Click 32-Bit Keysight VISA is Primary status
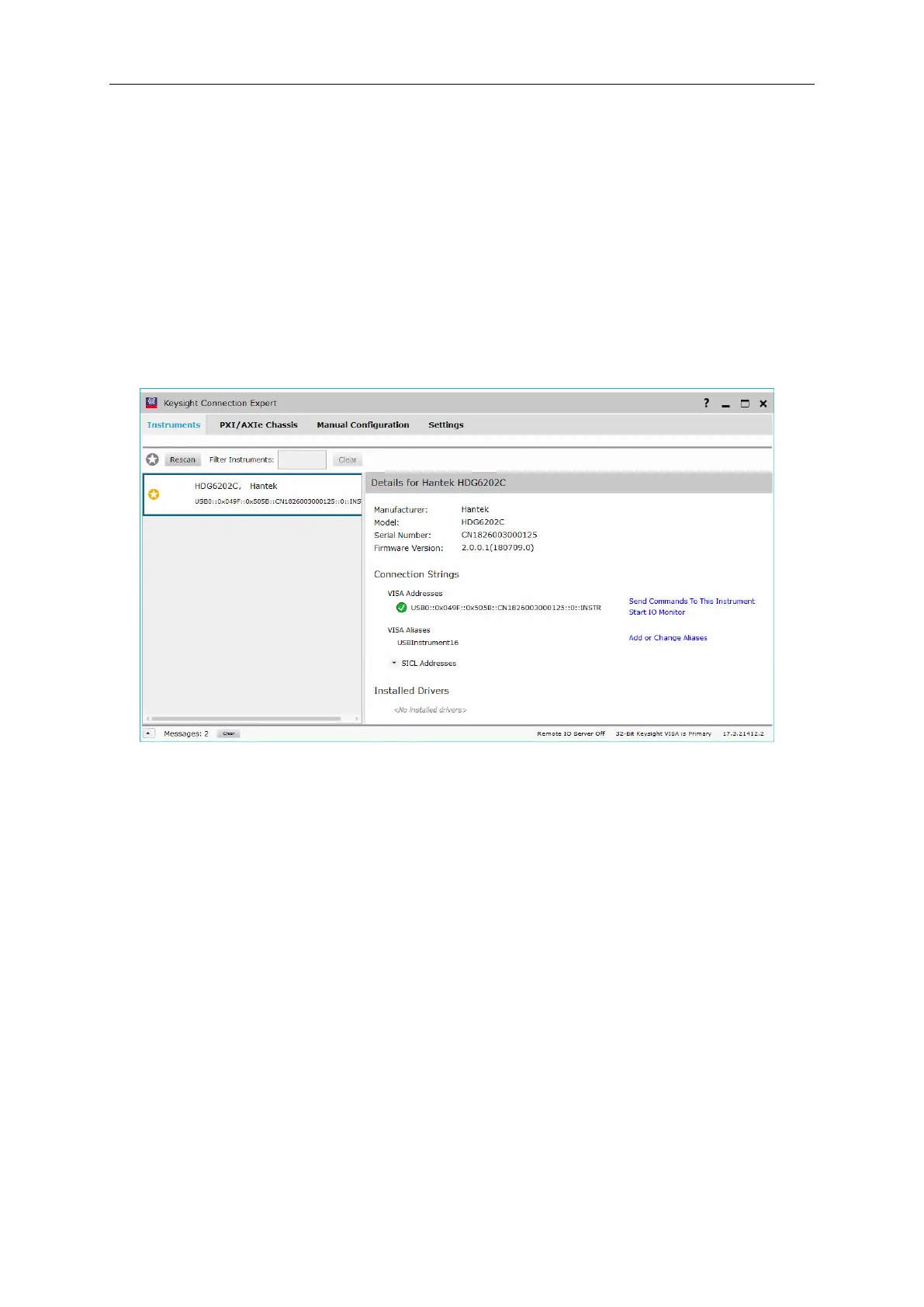This screenshot has height=1307, width=924. click(x=663, y=733)
